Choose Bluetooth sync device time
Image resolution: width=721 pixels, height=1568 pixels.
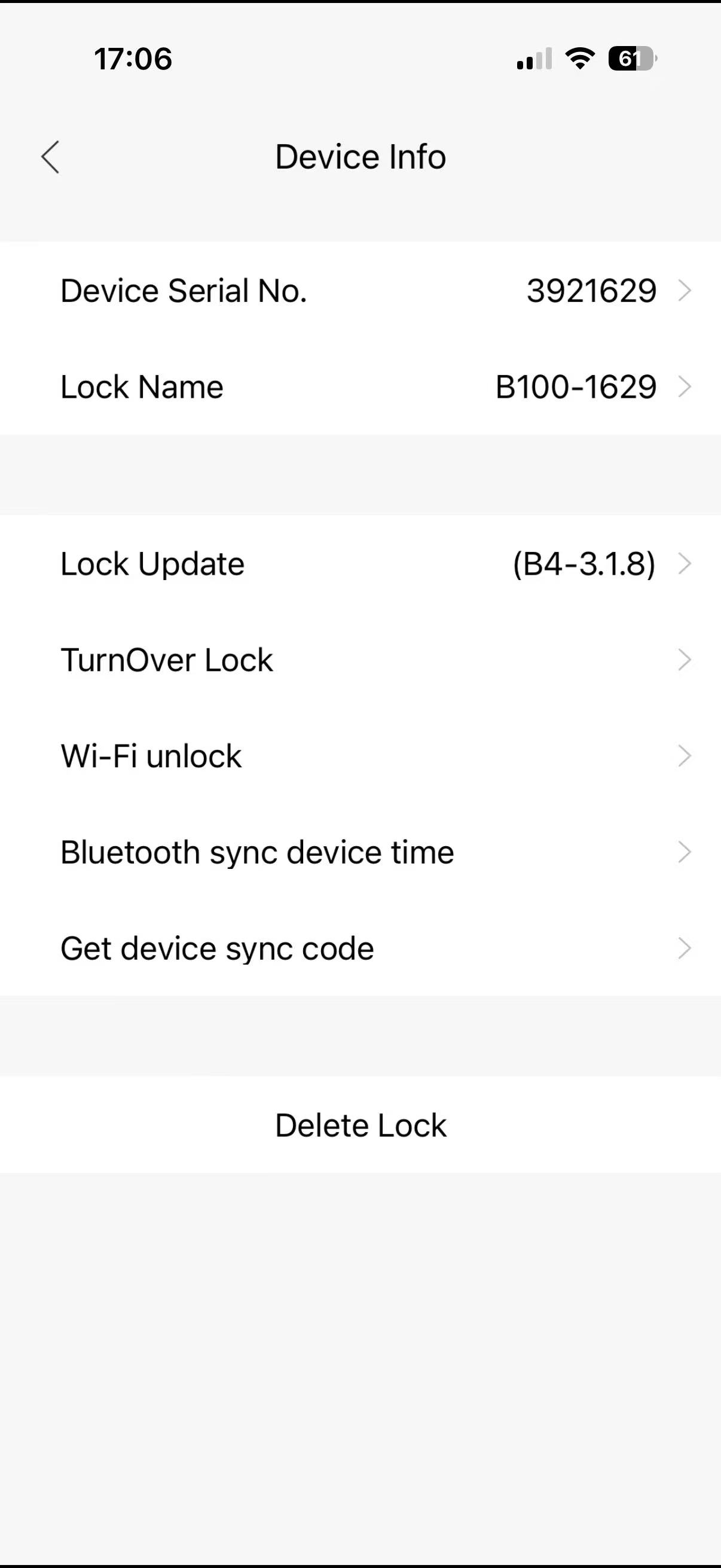(x=256, y=852)
